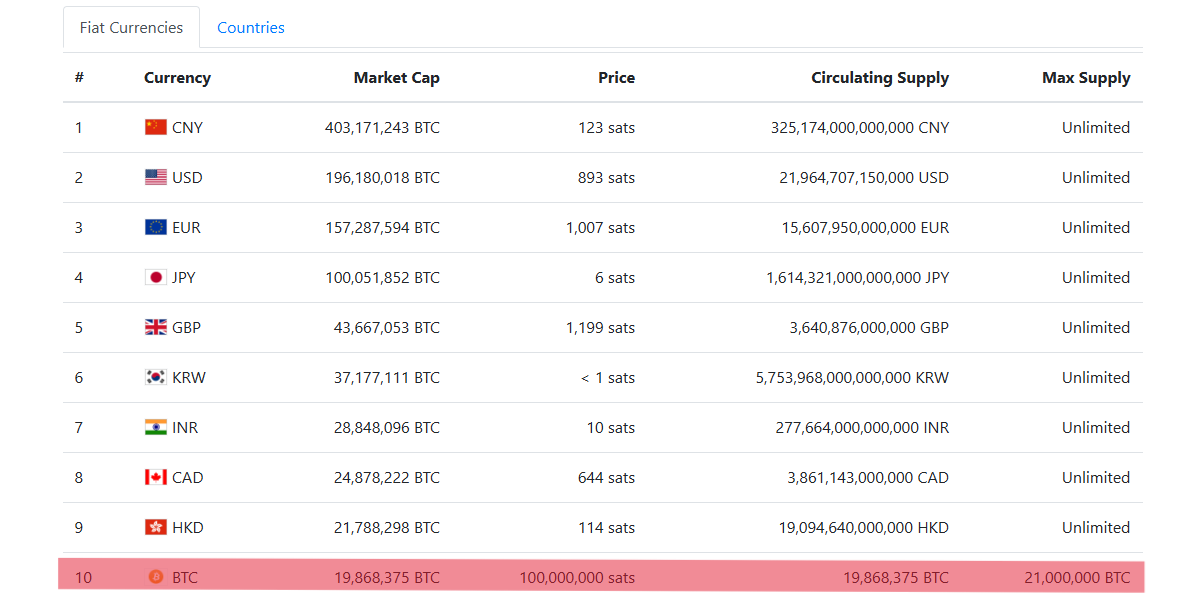
Task: Click the # rank column header
Action: tap(79, 78)
